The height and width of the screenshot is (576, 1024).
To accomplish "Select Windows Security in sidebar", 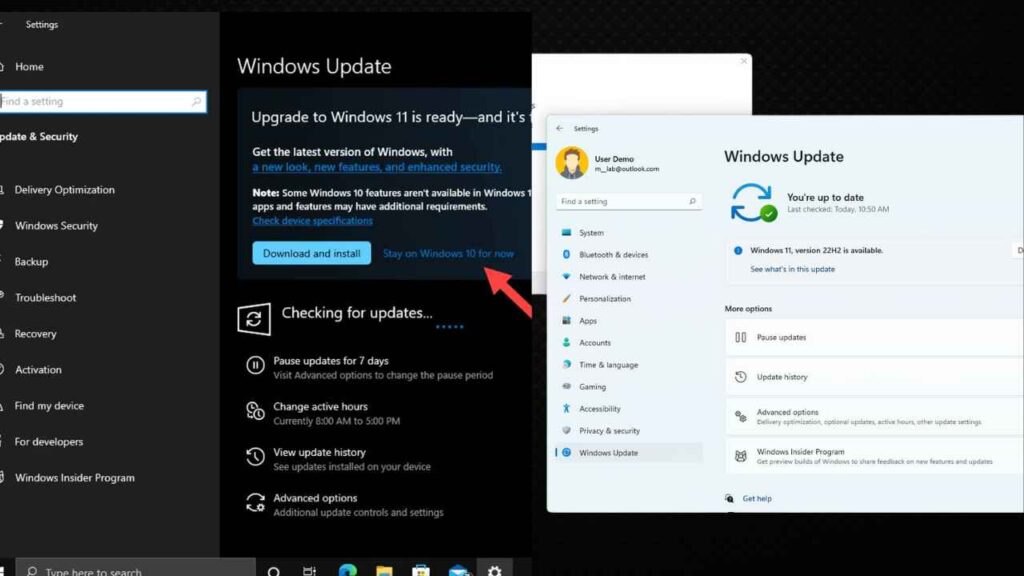I will coord(56,225).
